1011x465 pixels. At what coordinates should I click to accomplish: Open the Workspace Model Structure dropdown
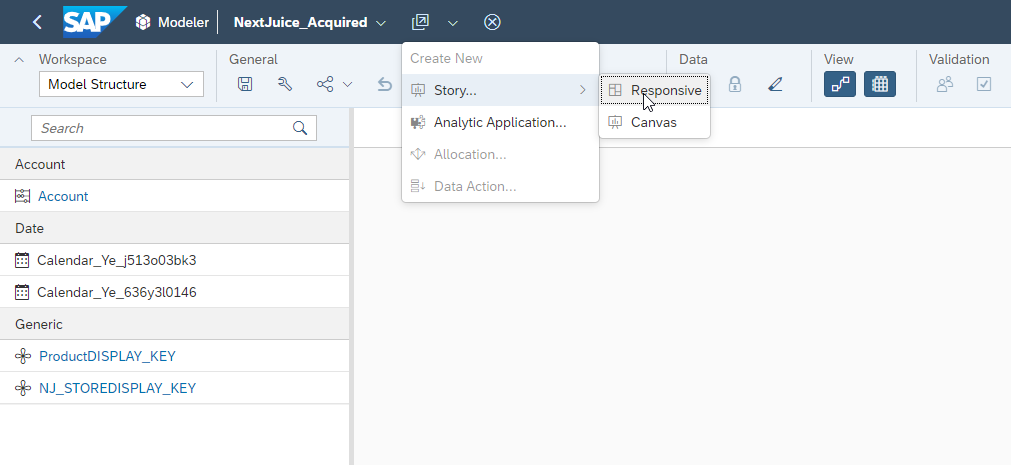pos(121,85)
